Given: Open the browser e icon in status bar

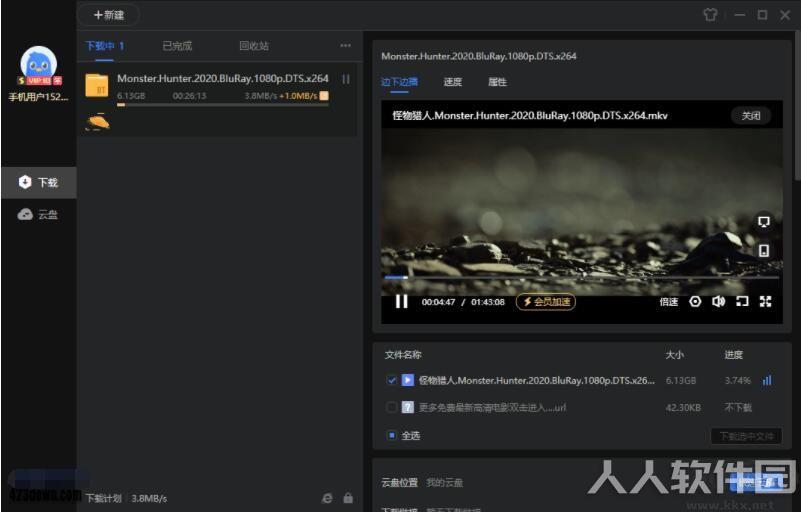Looking at the screenshot, I should coord(327,498).
